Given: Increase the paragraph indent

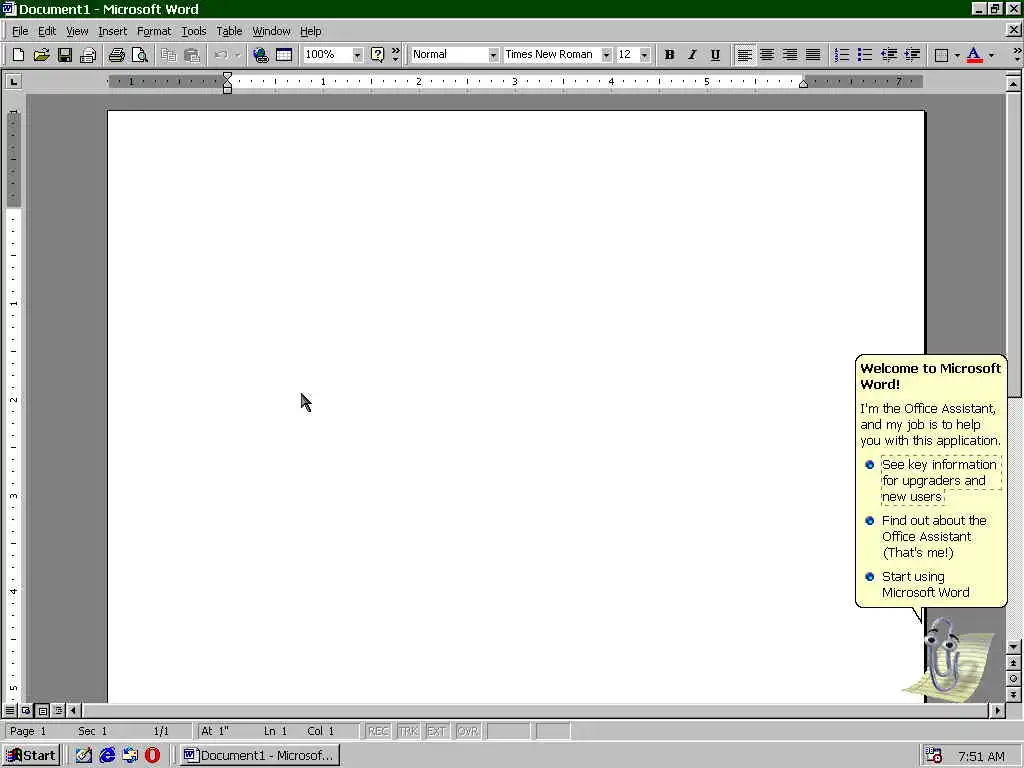Looking at the screenshot, I should (x=912, y=55).
